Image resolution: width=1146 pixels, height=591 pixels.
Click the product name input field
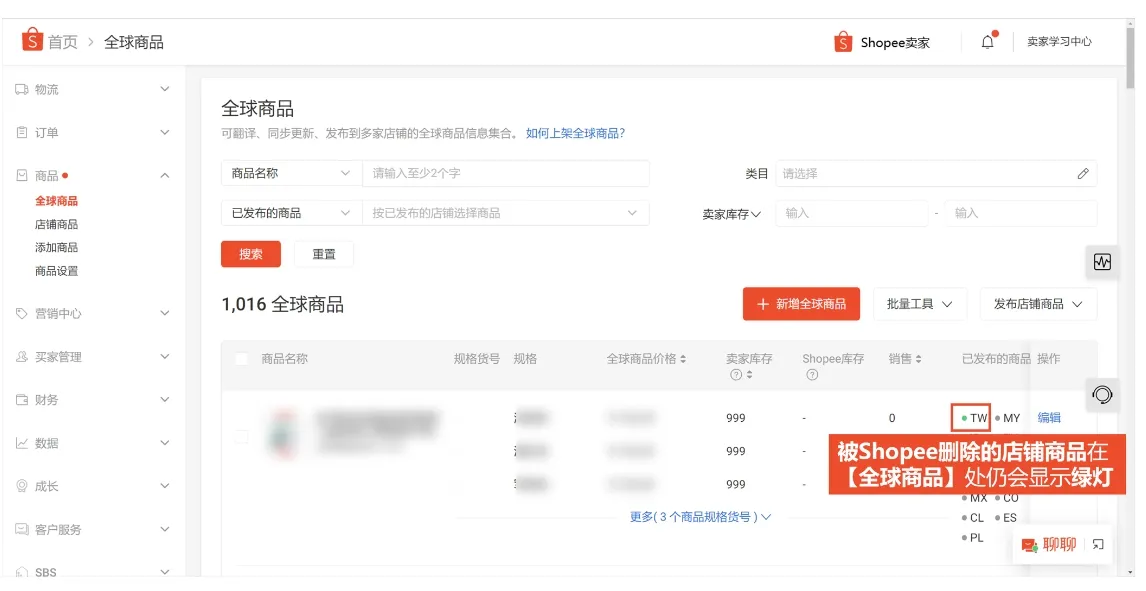(505, 173)
